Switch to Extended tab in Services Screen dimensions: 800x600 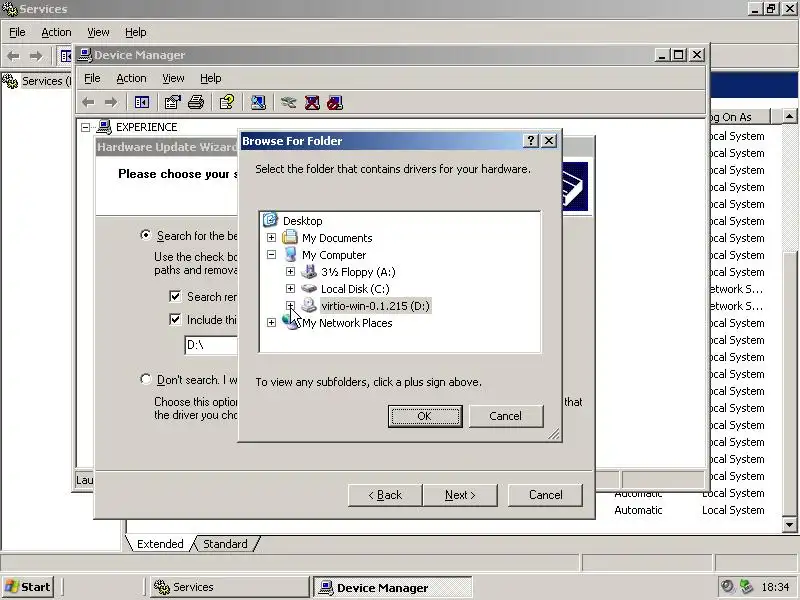tap(160, 544)
